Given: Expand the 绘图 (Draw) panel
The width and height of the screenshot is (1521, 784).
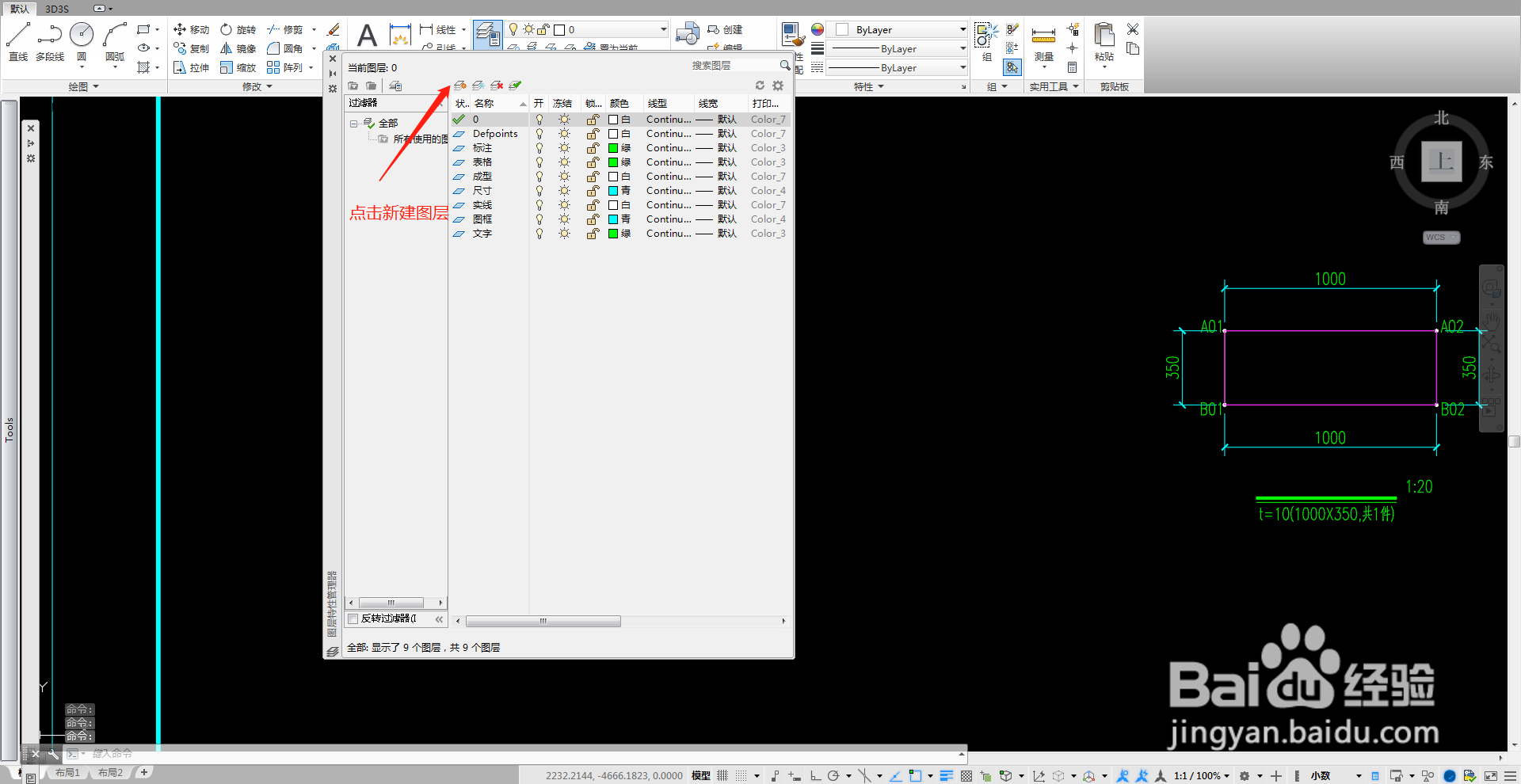Looking at the screenshot, I should [x=83, y=86].
